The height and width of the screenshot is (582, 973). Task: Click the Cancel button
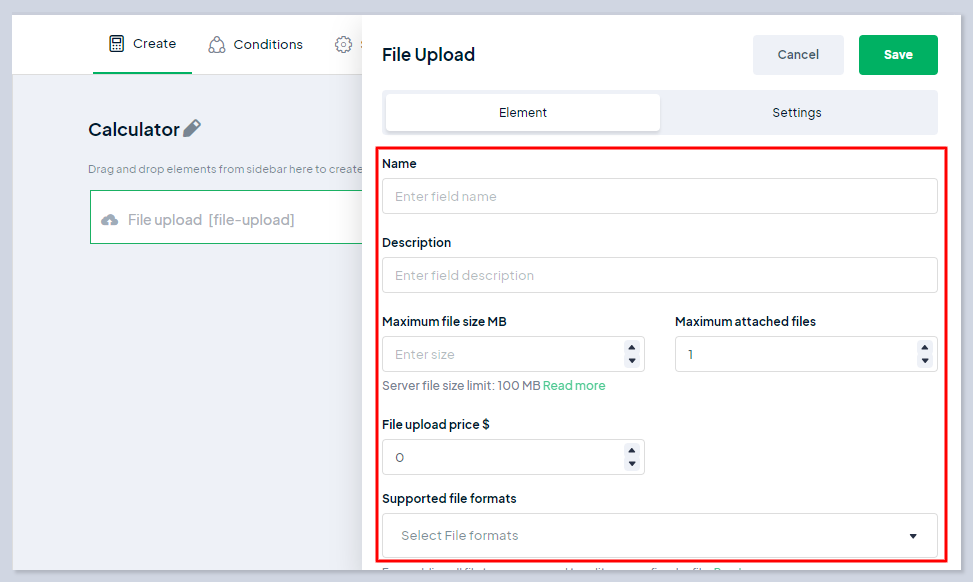click(x=798, y=55)
